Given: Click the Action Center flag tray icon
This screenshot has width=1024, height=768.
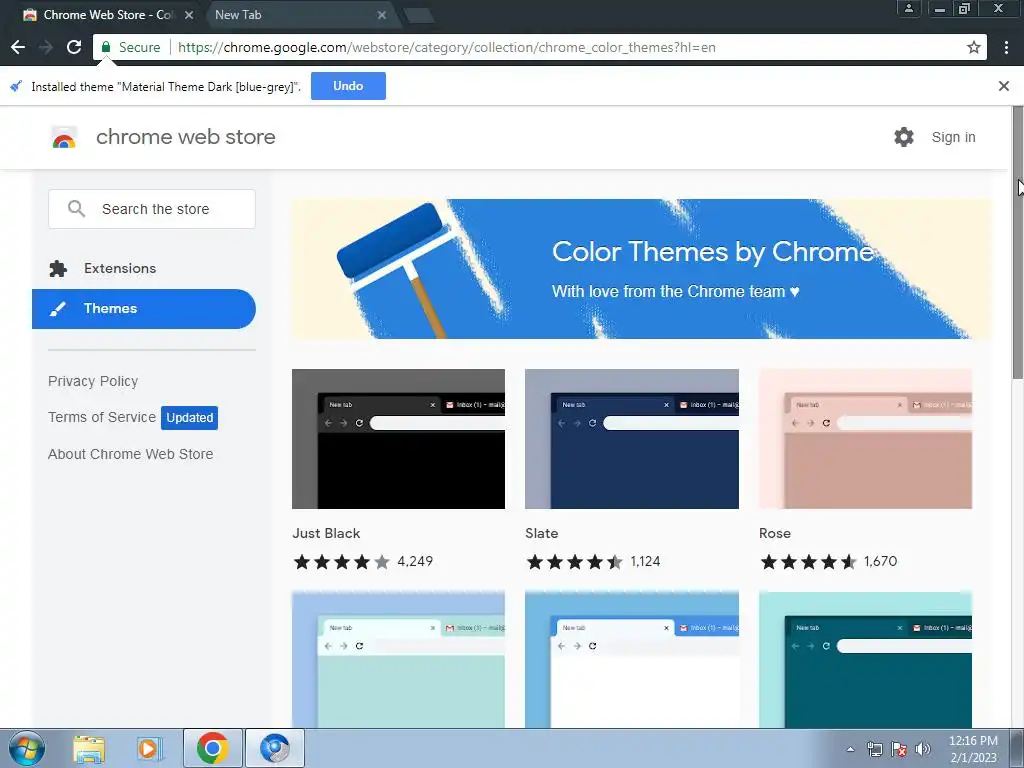Looking at the screenshot, I should (x=899, y=749).
